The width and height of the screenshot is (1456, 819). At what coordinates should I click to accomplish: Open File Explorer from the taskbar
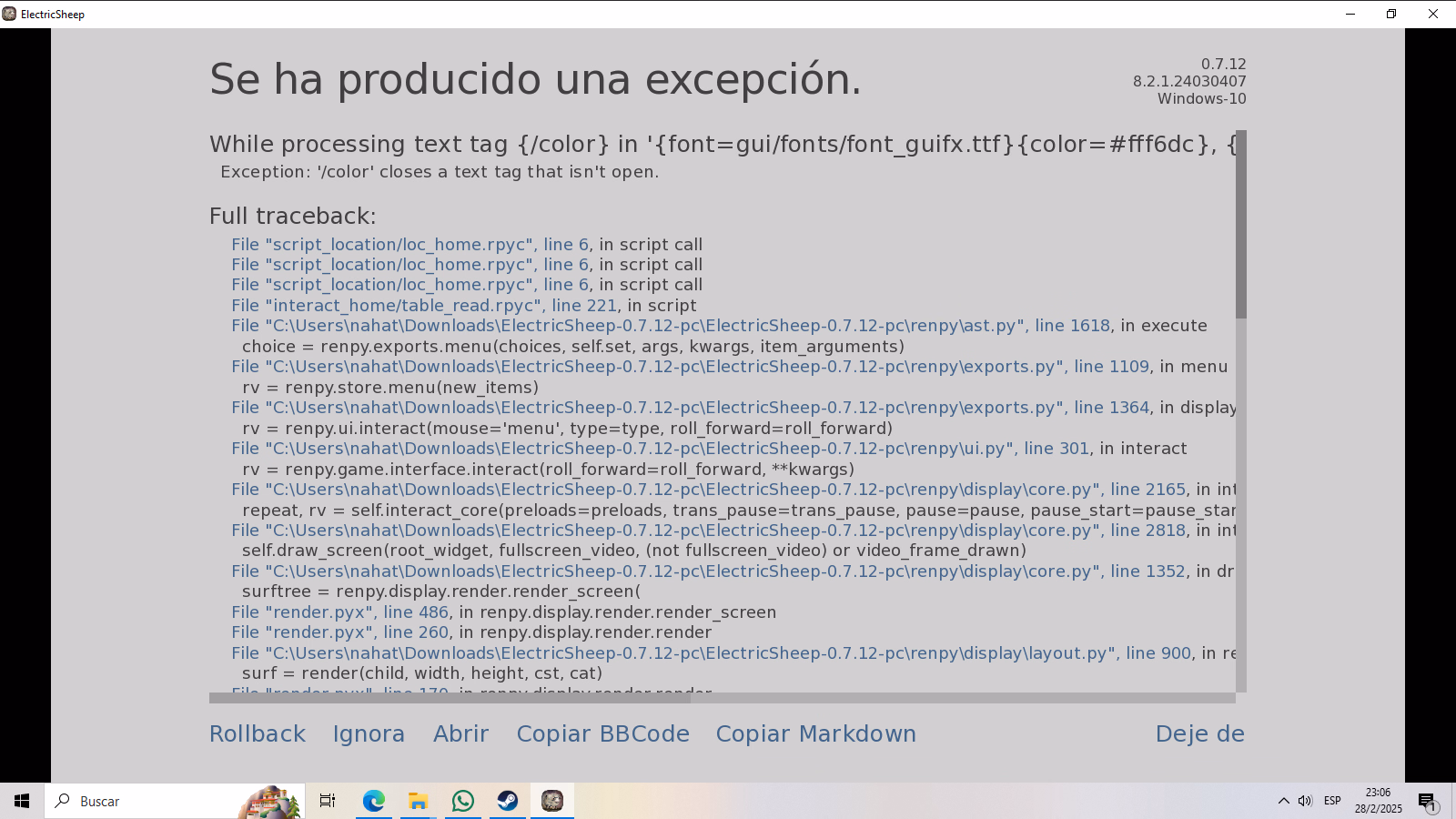pos(418,801)
